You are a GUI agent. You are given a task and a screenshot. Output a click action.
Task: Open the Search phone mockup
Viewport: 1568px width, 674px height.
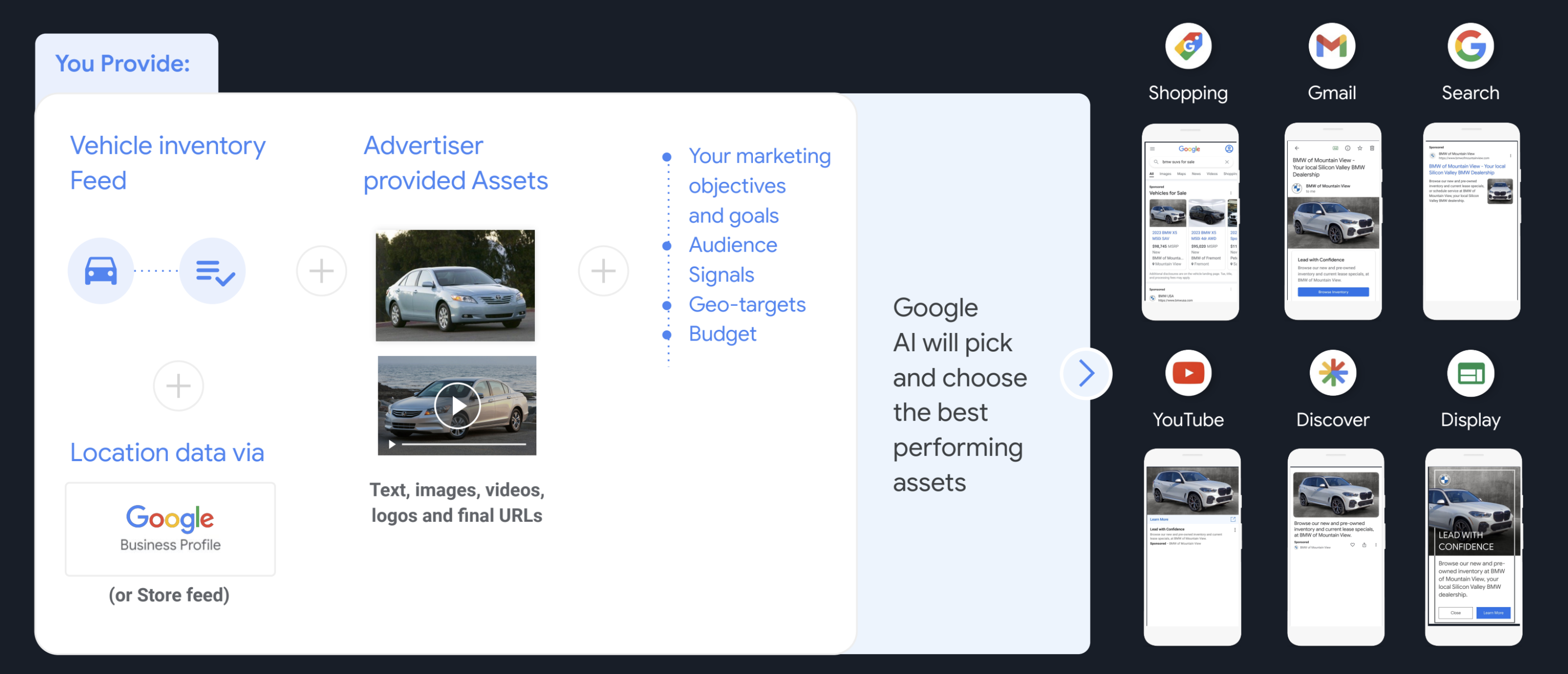click(x=1472, y=221)
